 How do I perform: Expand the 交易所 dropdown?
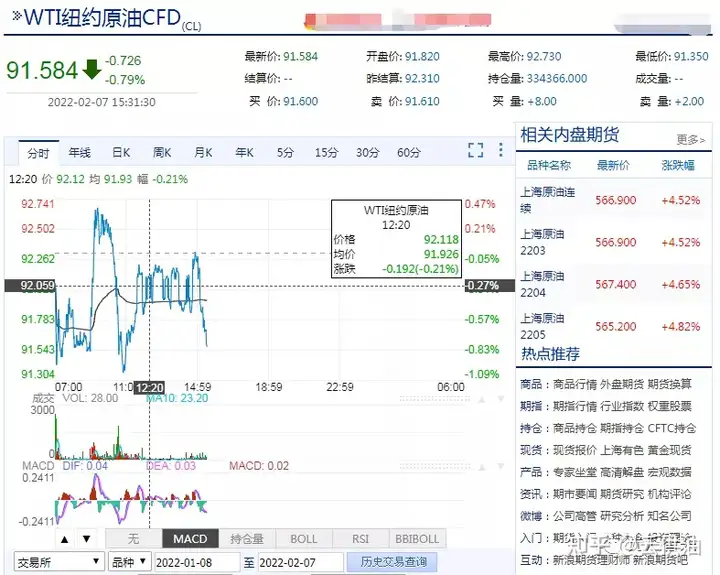tap(58, 562)
